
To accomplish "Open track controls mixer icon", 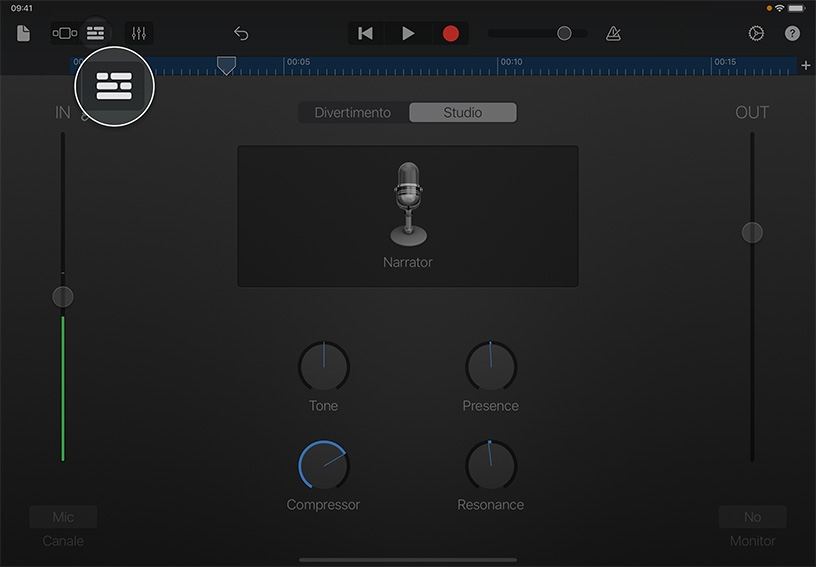I will click(139, 33).
